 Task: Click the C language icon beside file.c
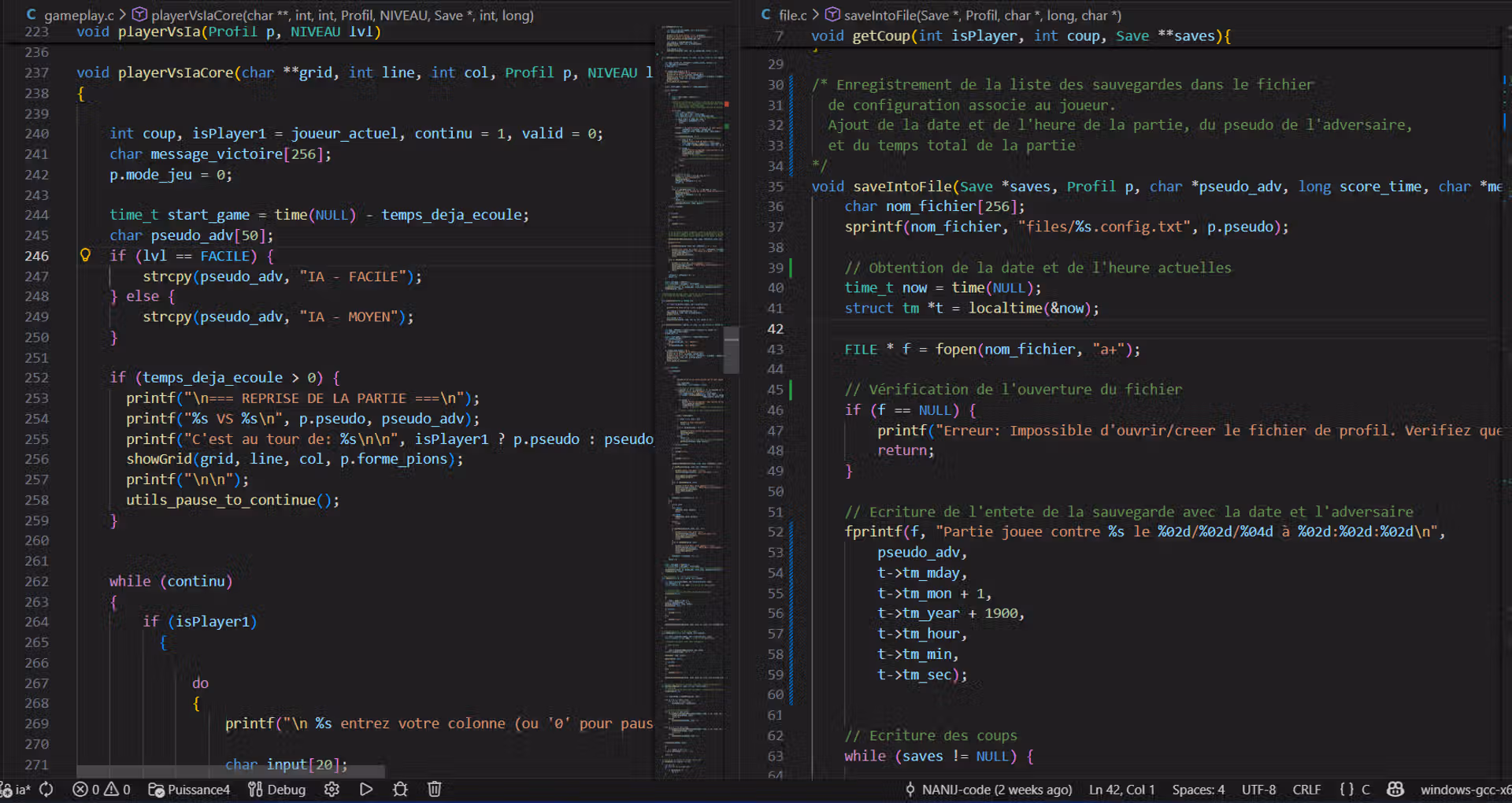point(765,15)
